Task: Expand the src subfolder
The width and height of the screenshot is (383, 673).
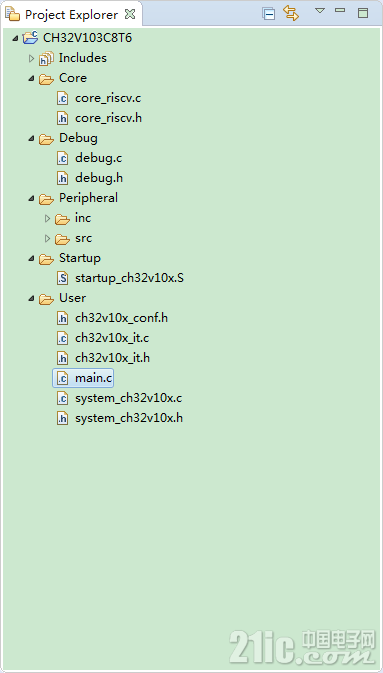Action: pos(47,238)
